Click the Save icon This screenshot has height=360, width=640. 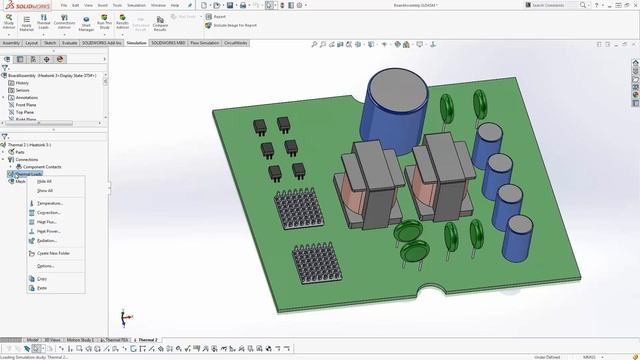point(230,5)
